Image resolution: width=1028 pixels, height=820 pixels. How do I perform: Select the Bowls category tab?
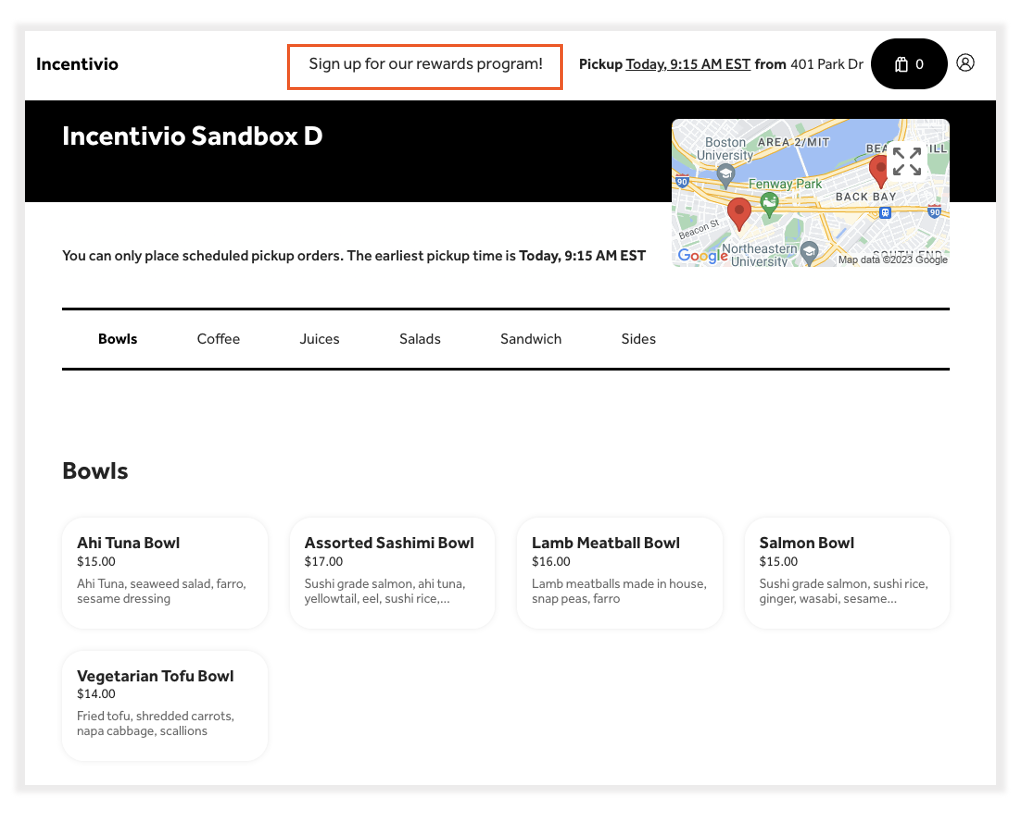pos(118,339)
